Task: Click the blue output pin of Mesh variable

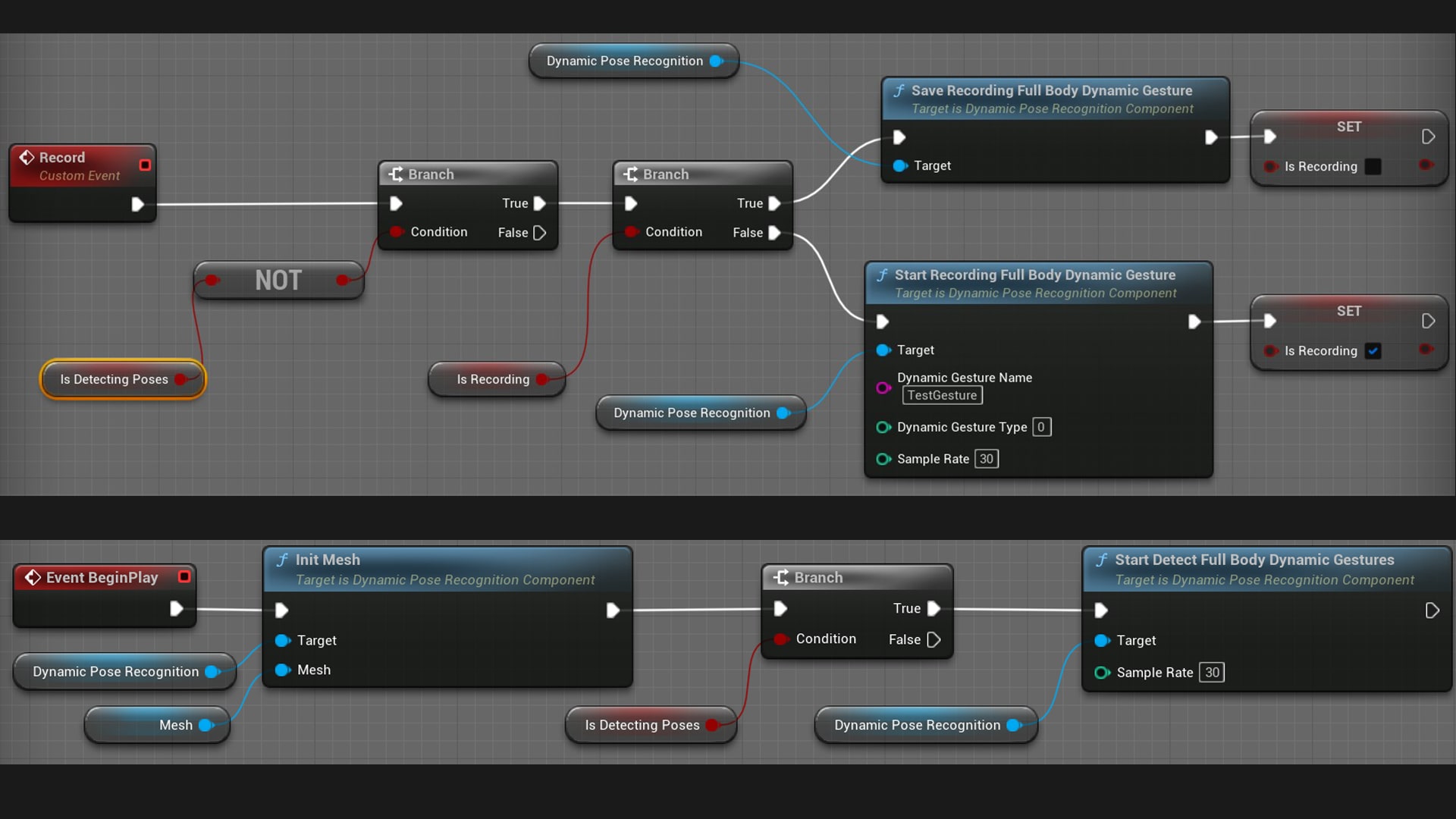Action: (205, 725)
